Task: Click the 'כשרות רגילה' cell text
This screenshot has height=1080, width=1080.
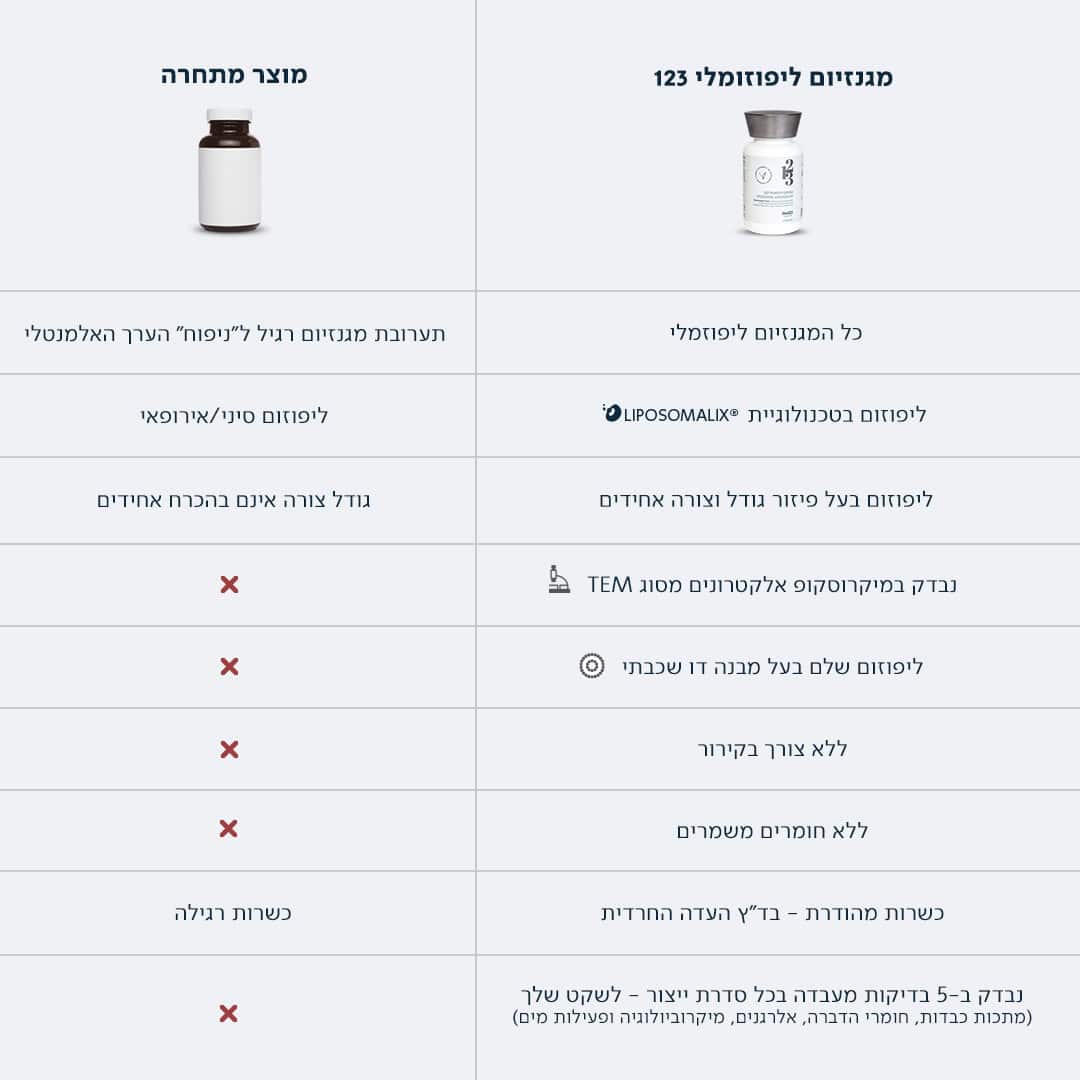Action: [233, 912]
